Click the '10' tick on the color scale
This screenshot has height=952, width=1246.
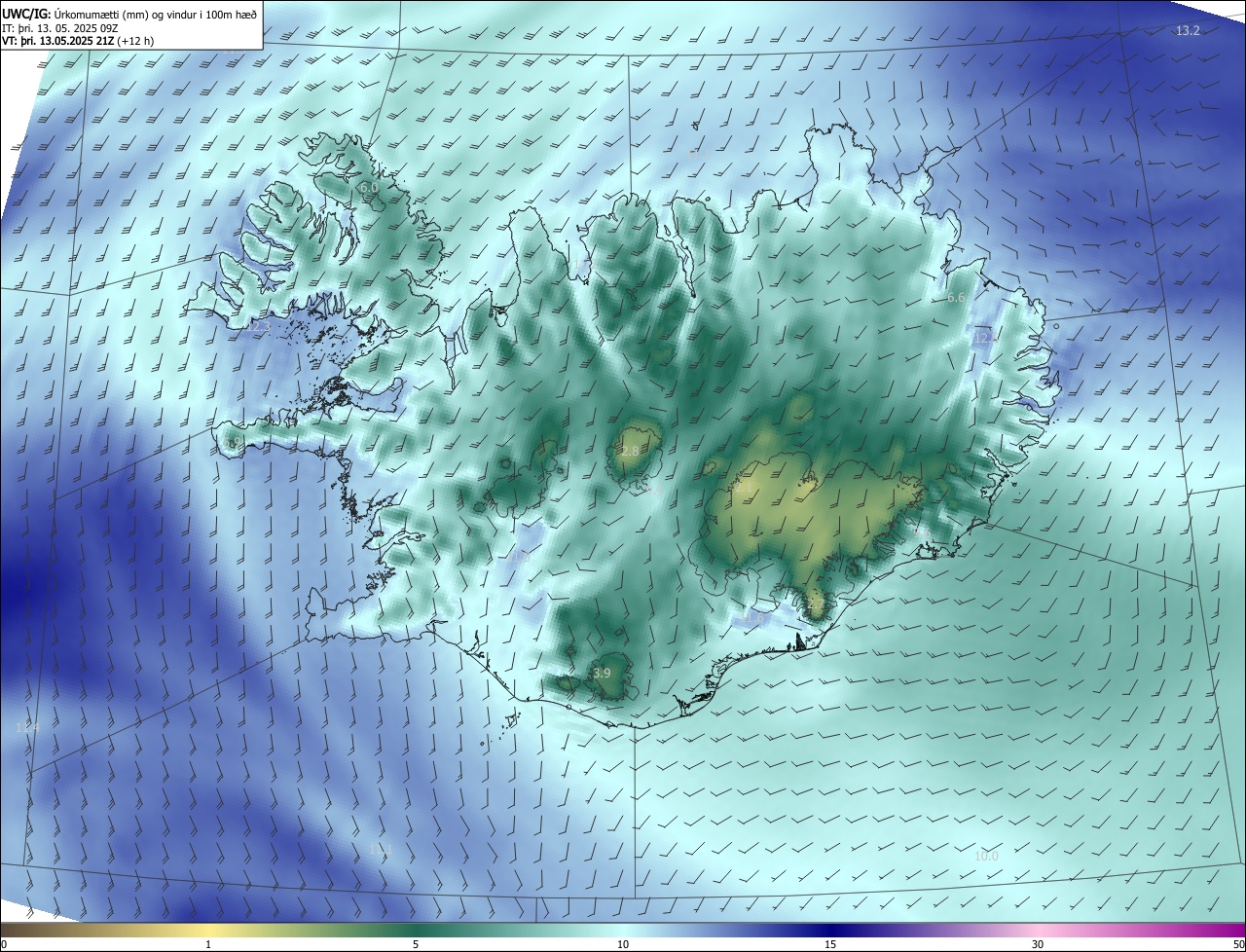[x=623, y=945]
